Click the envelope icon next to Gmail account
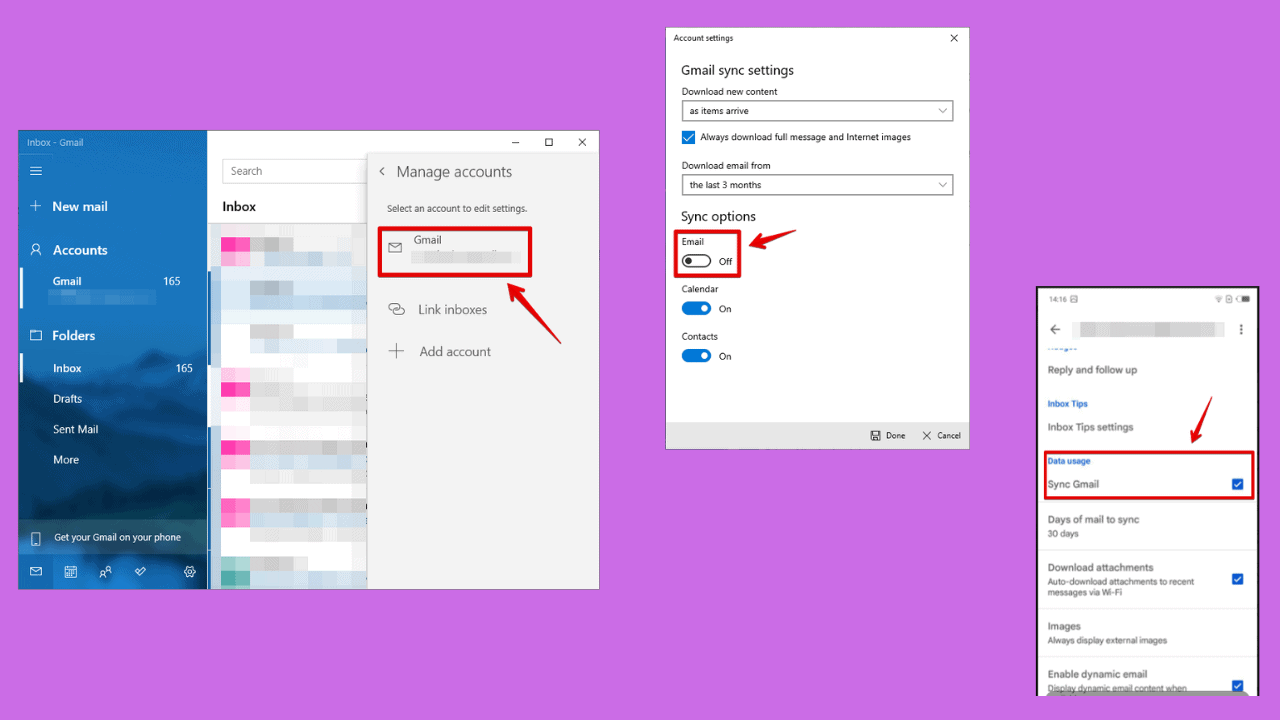 click(395, 247)
